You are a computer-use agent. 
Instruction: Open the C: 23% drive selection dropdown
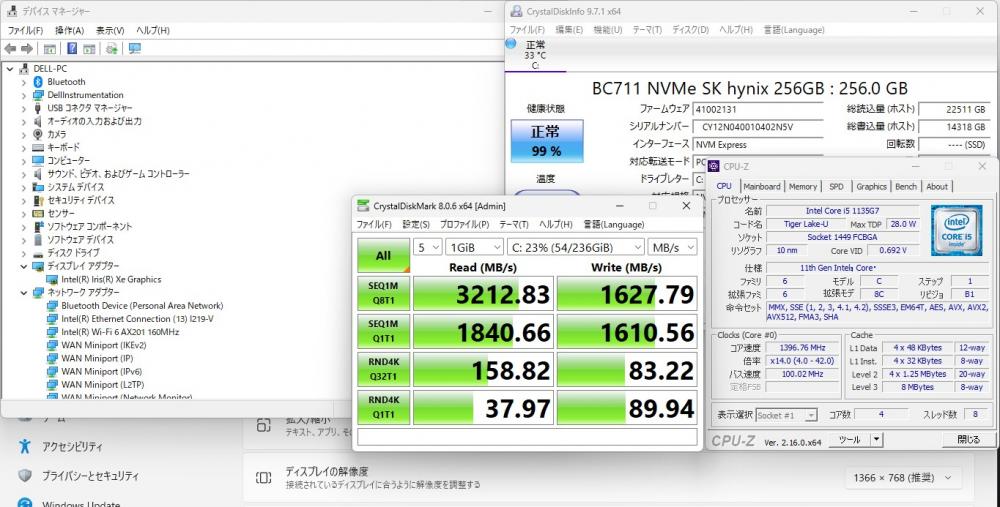click(576, 247)
